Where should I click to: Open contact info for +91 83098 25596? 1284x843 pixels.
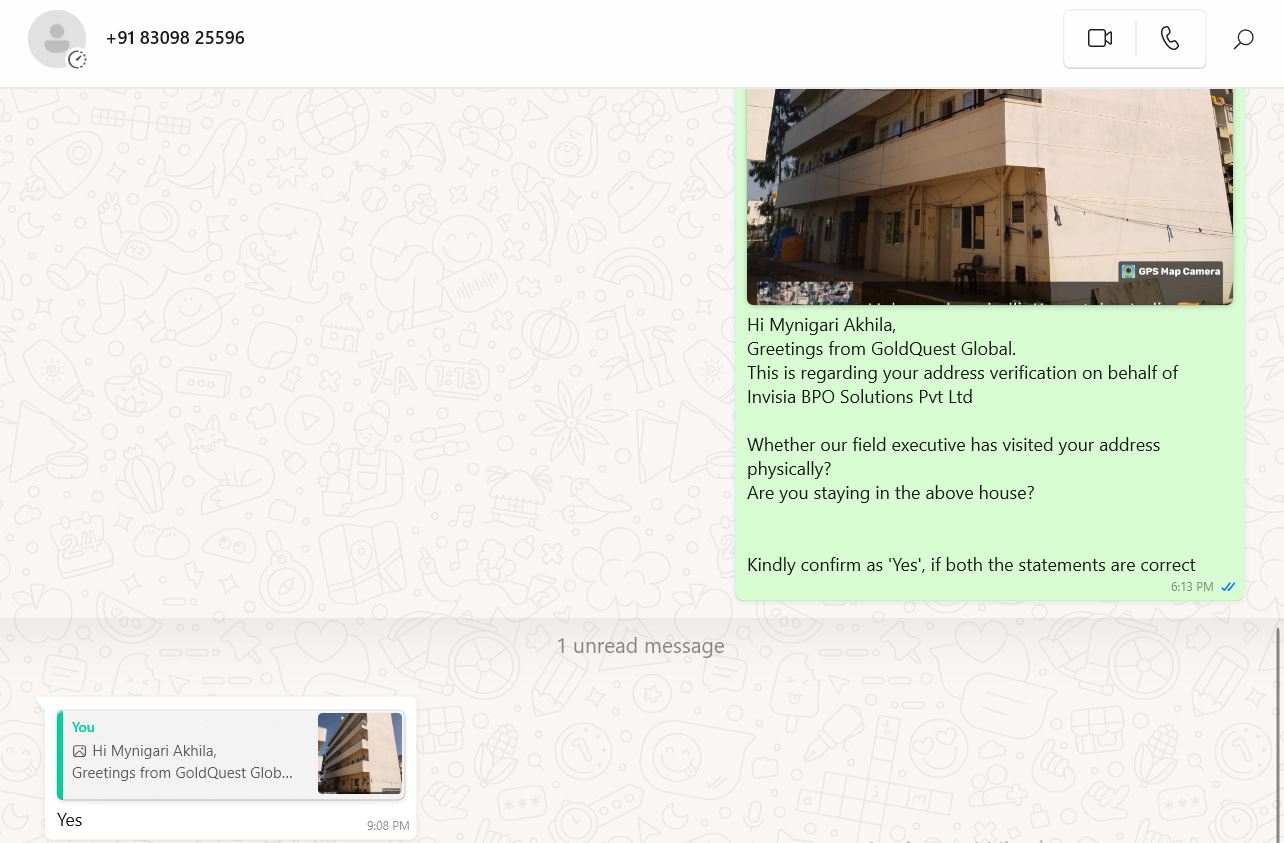point(175,38)
